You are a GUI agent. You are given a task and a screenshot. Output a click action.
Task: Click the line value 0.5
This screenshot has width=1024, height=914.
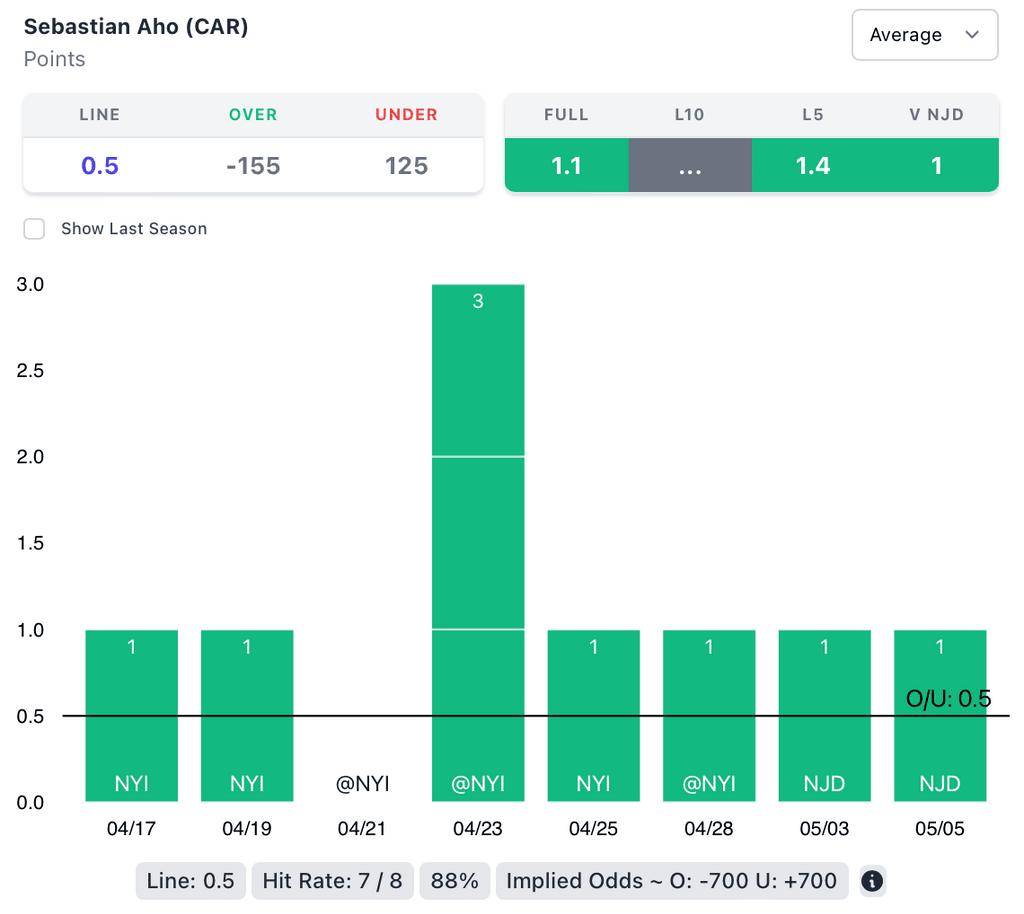[x=100, y=166]
